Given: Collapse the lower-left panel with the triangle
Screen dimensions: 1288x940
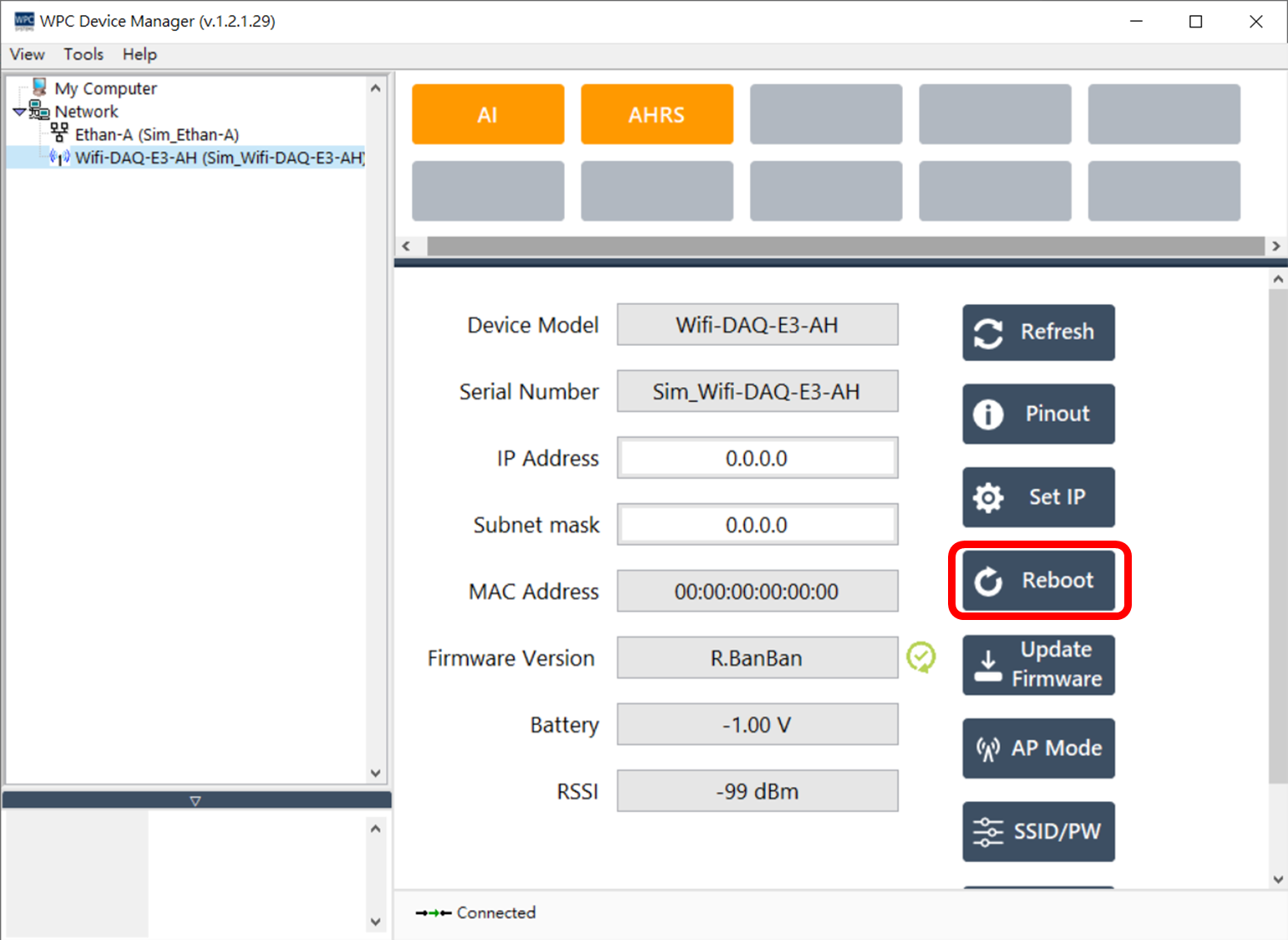Looking at the screenshot, I should tap(195, 800).
